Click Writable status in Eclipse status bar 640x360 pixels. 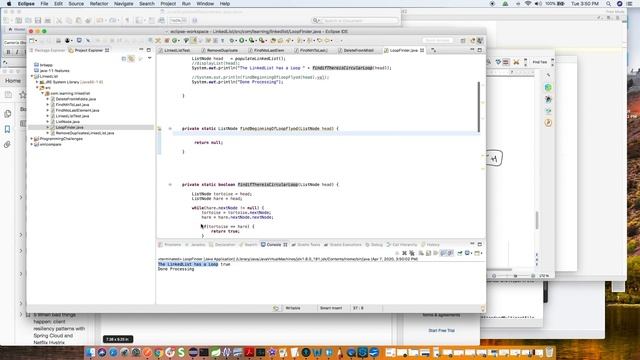[293, 308]
